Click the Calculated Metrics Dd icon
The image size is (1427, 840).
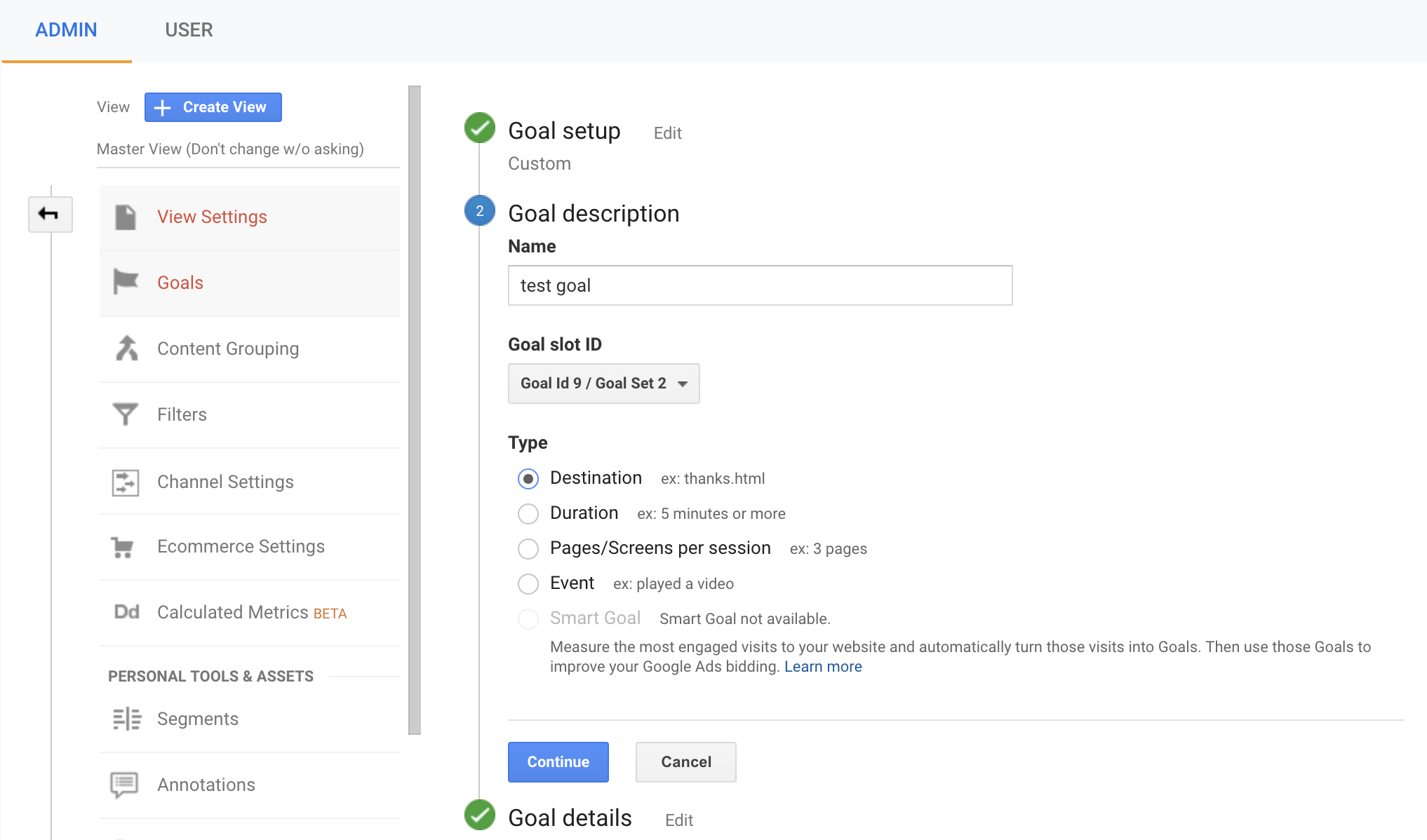pos(126,611)
